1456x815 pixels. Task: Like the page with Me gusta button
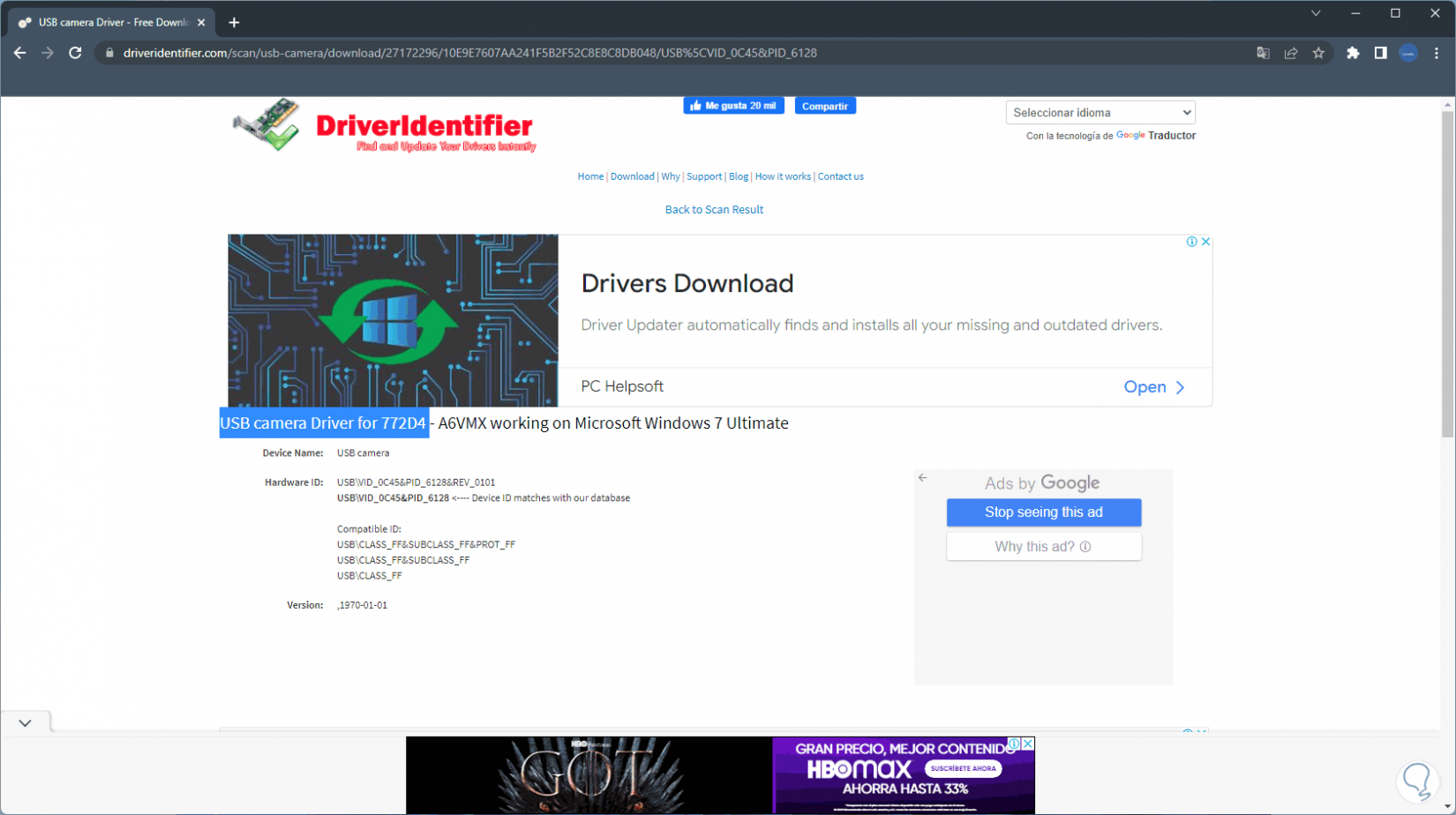pyautogui.click(x=733, y=106)
